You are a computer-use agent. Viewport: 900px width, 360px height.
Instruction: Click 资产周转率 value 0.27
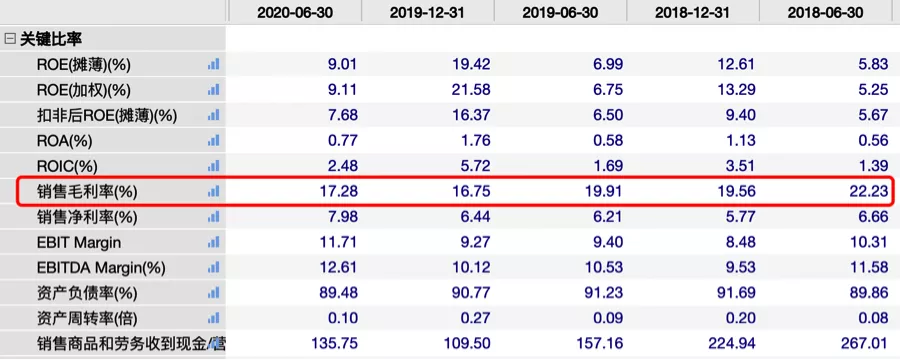(475, 317)
